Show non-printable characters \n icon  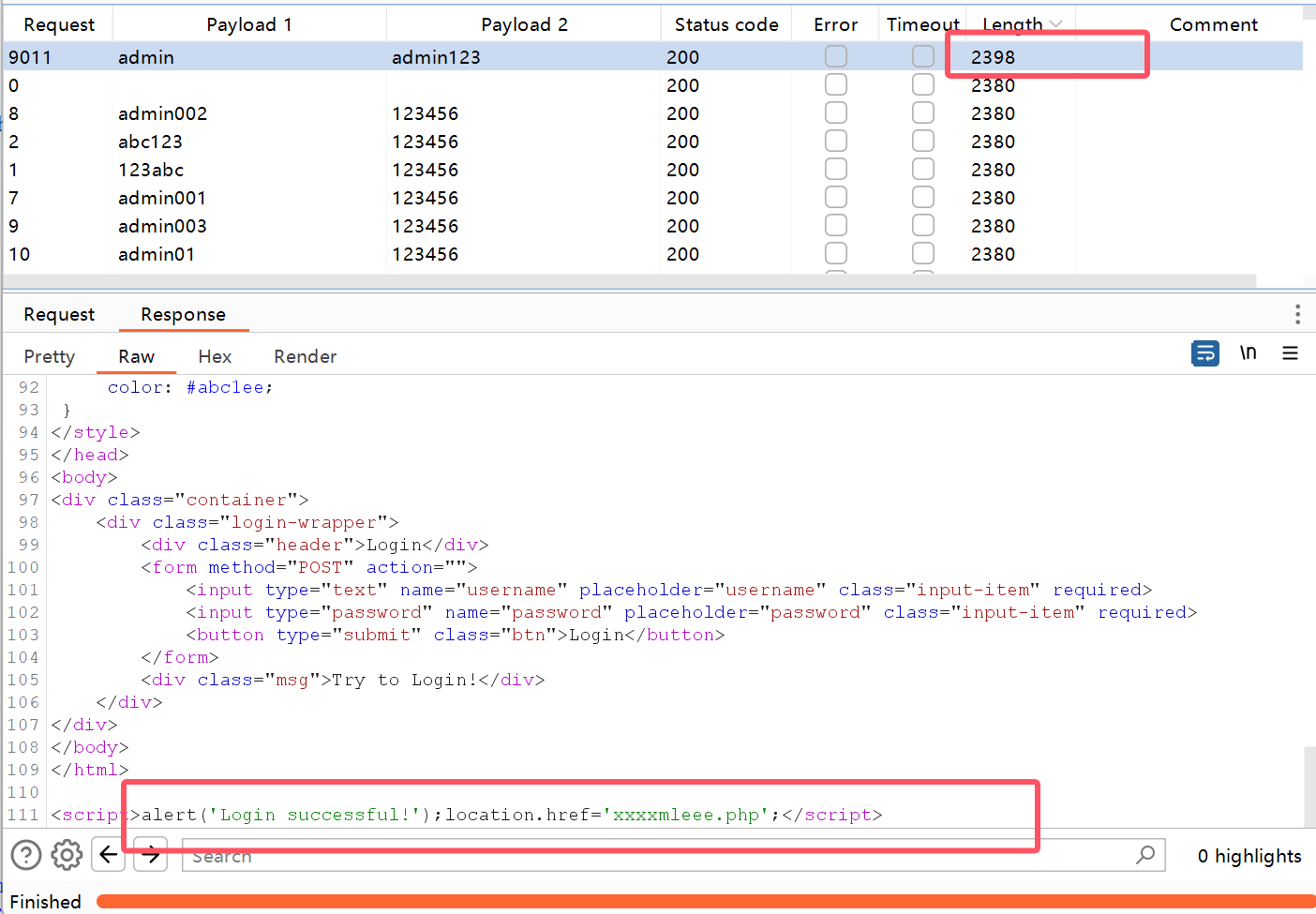1248,353
